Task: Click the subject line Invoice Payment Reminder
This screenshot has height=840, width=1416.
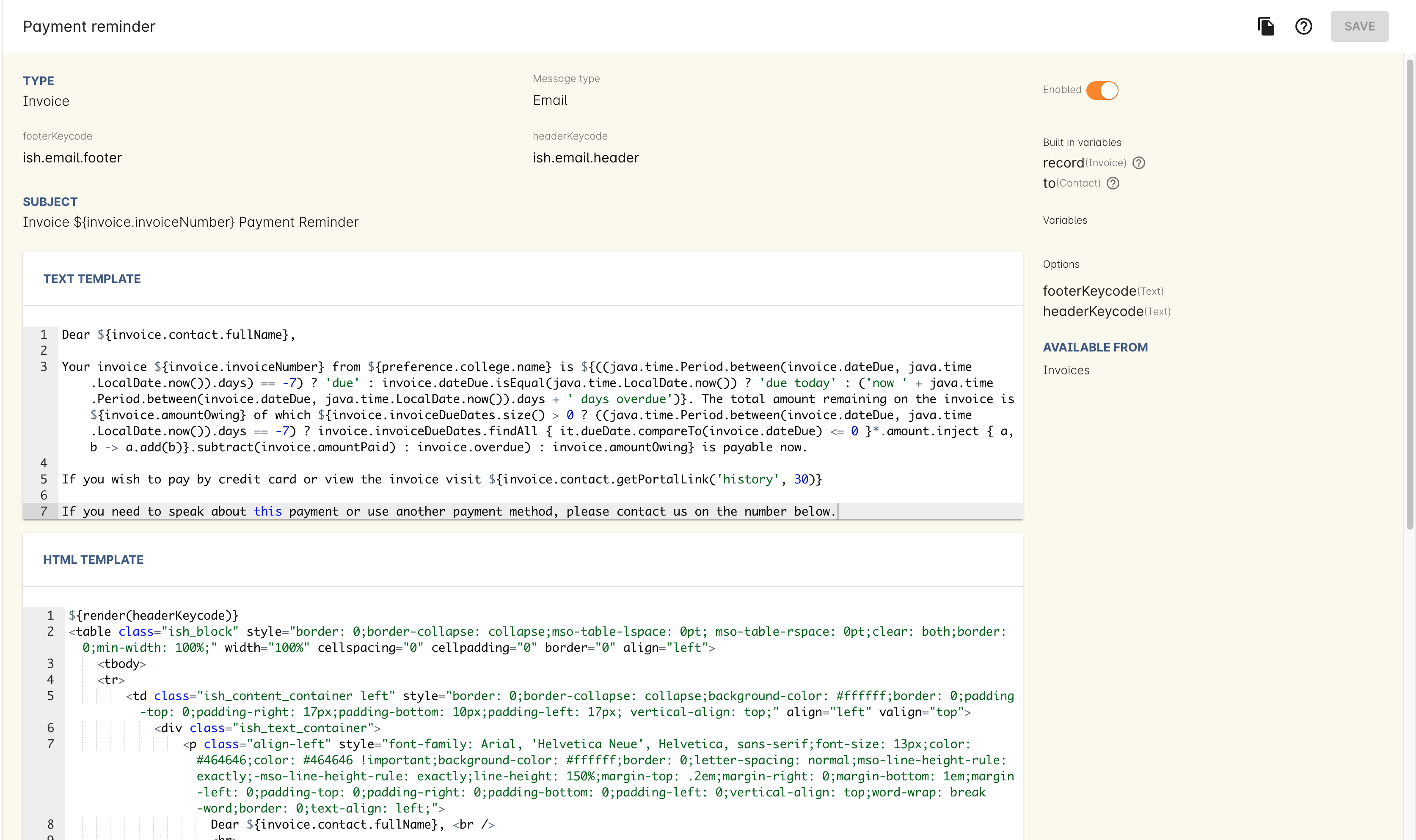Action: click(191, 222)
